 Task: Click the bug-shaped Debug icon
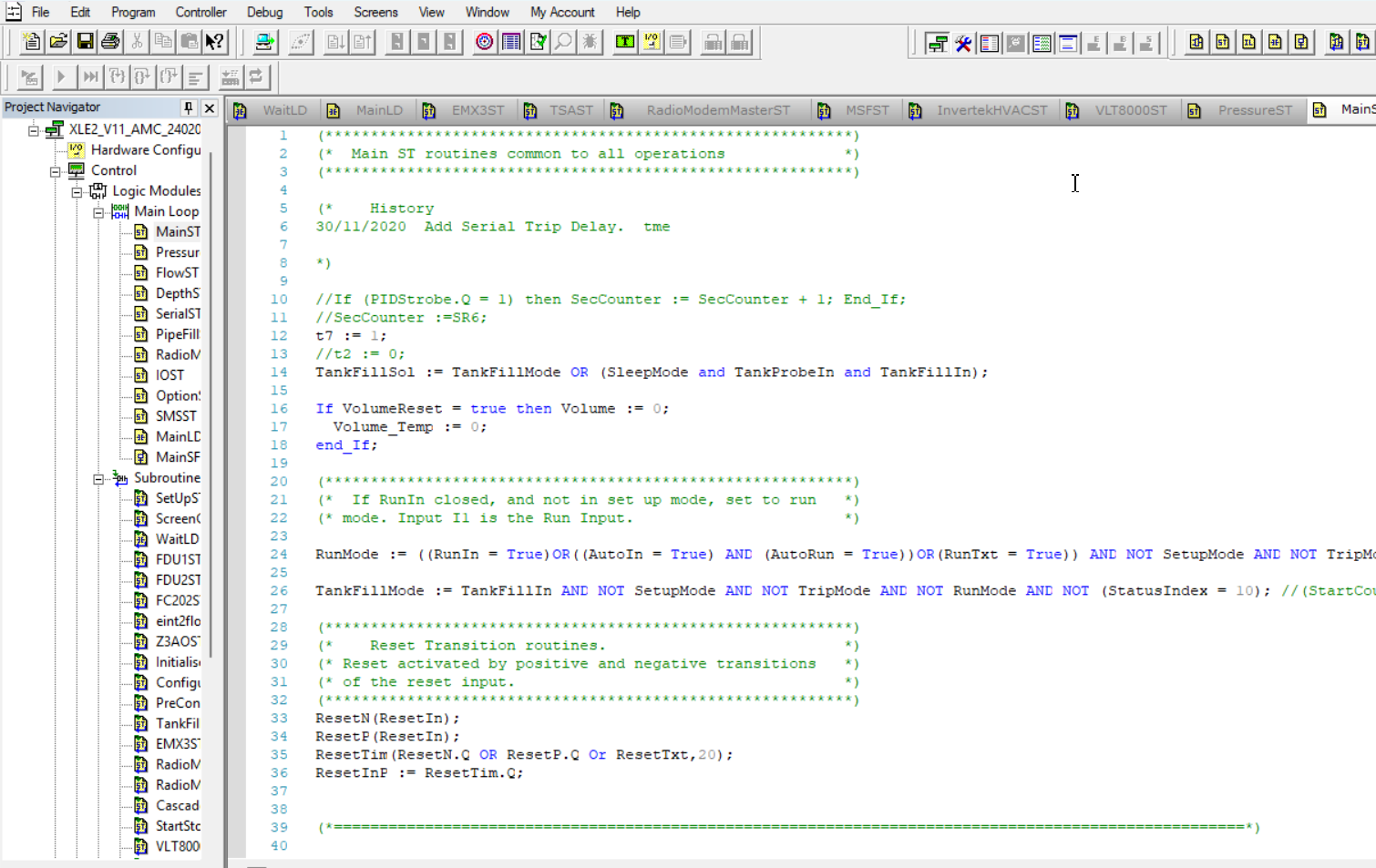[590, 42]
